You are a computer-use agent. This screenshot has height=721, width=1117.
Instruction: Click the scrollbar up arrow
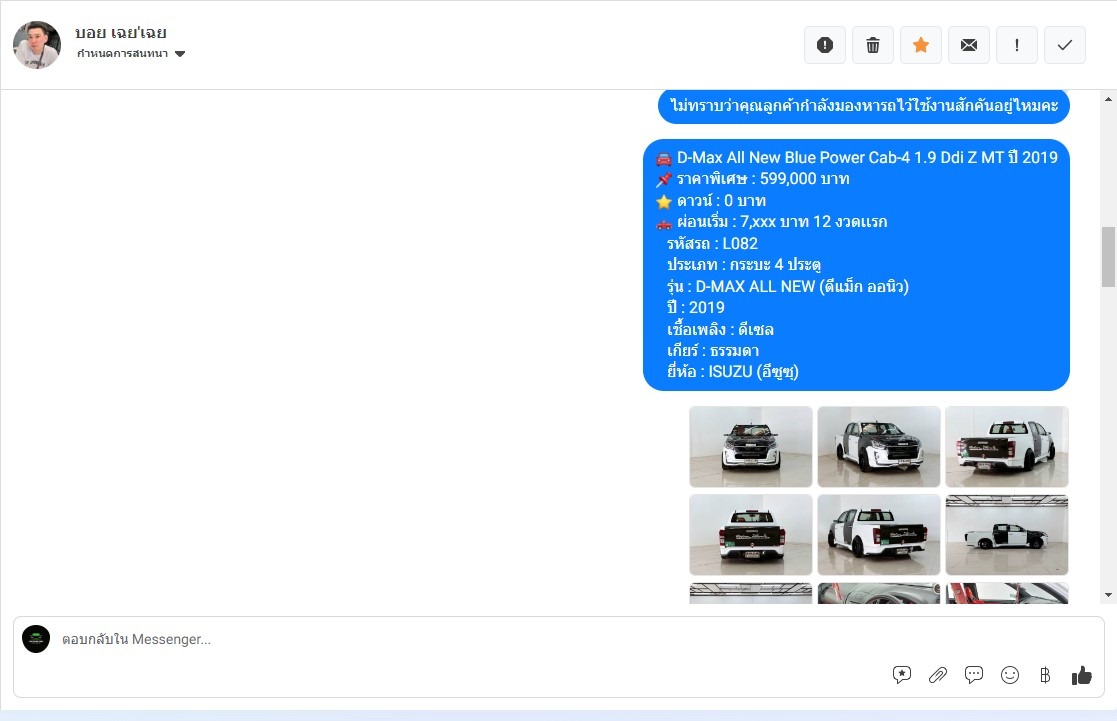coord(1108,99)
